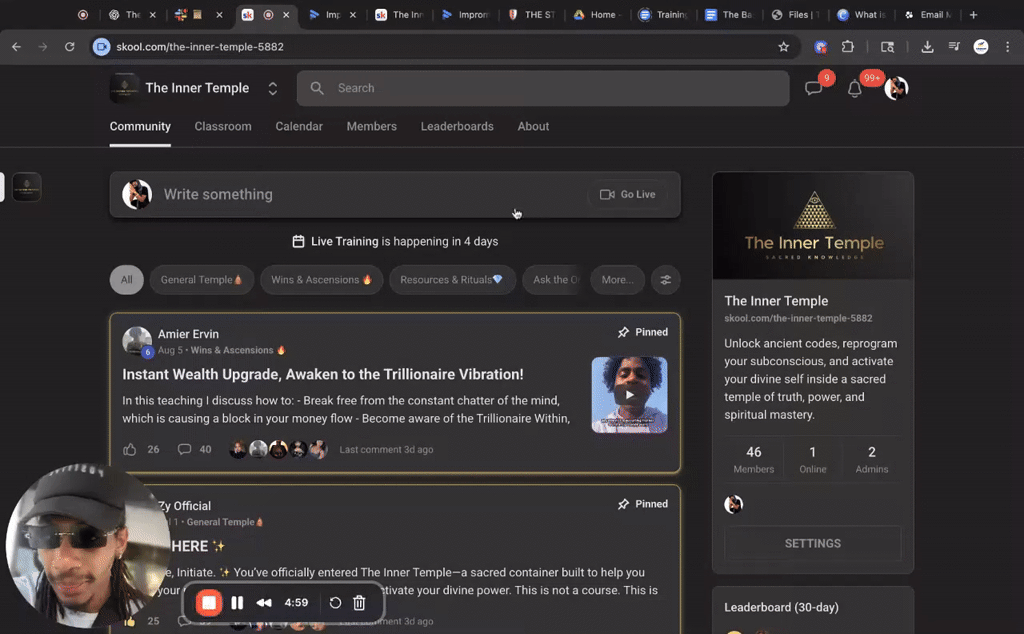Filter posts by Resources & Rituals
Image resolution: width=1024 pixels, height=634 pixels.
(x=452, y=280)
